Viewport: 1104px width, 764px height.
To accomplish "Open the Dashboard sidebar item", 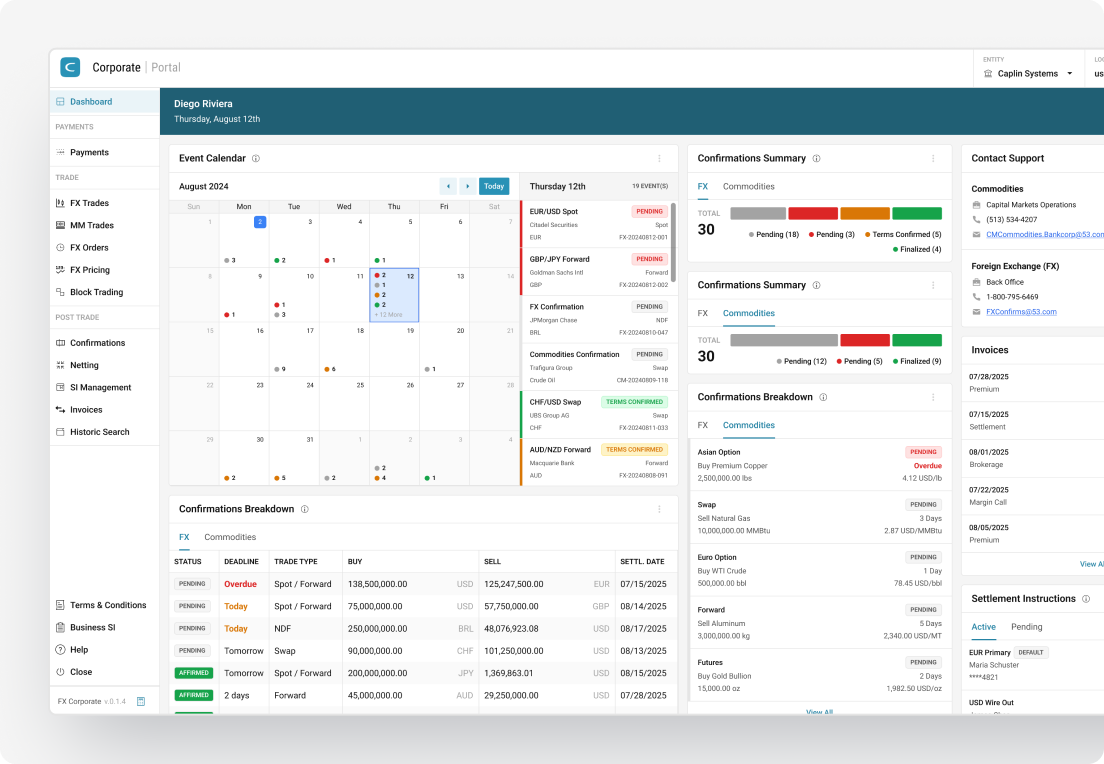I will pyautogui.click(x=104, y=101).
